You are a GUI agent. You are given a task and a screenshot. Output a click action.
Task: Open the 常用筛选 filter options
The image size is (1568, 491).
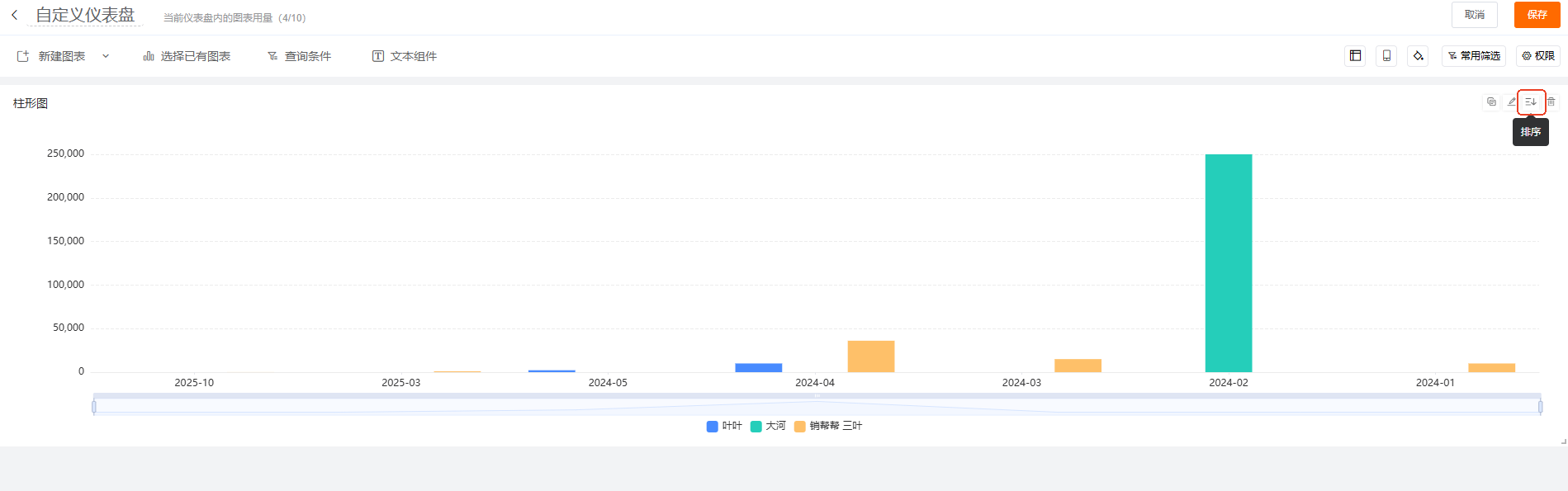click(x=1473, y=56)
